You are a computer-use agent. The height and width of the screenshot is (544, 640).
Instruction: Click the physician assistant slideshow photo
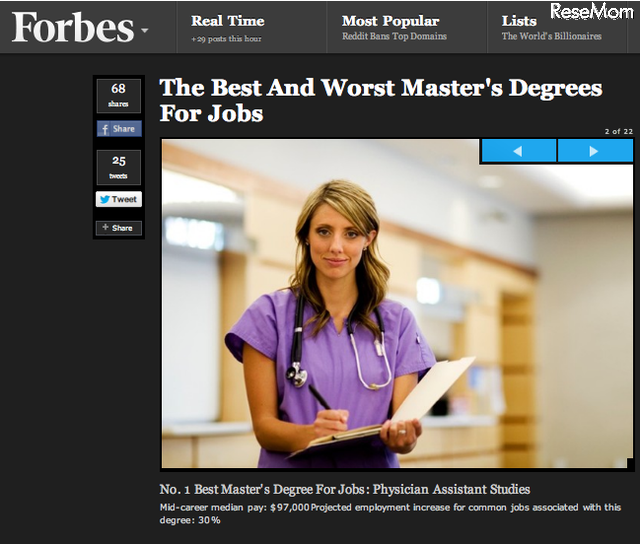point(397,303)
